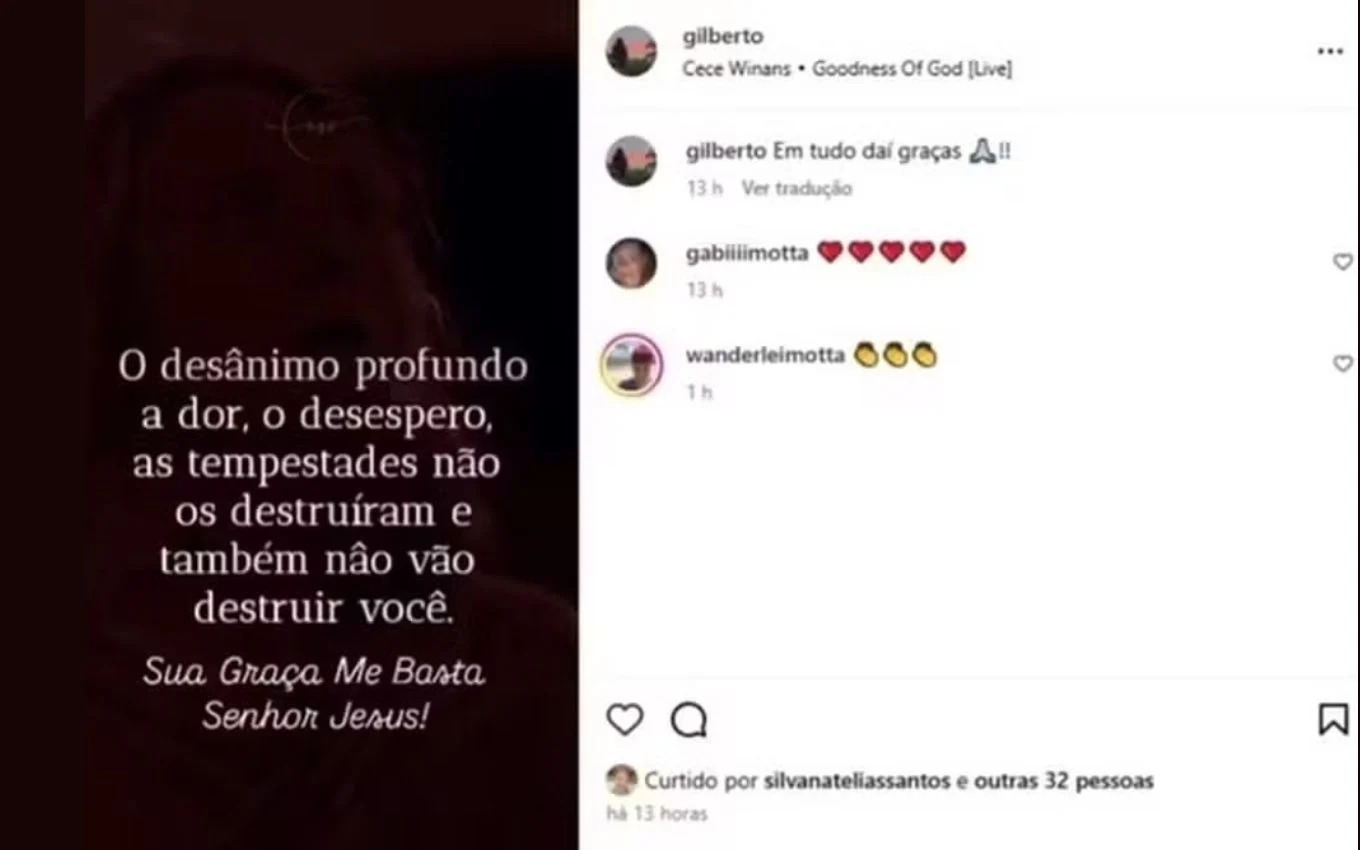Screen dimensions: 1360x850
Task: Like wanderleimotta's comment heart
Action: pos(1343,364)
